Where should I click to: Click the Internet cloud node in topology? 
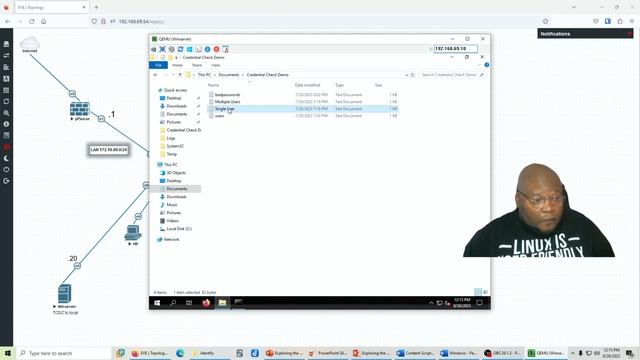pos(30,43)
